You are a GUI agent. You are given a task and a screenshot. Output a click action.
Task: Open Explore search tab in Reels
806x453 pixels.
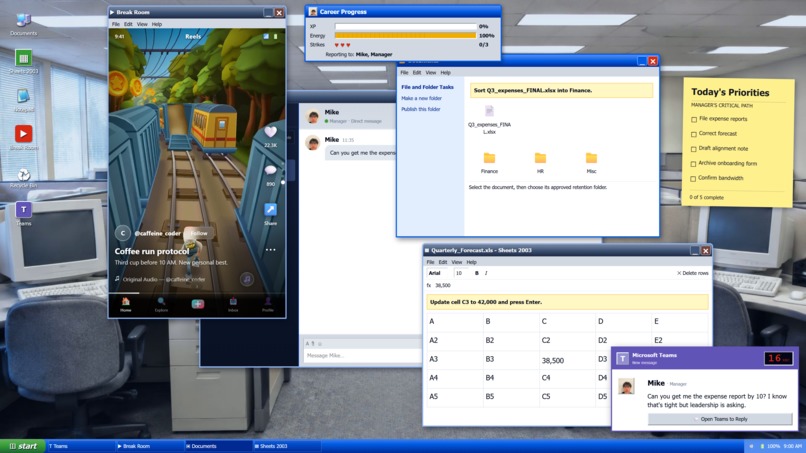coord(161,304)
